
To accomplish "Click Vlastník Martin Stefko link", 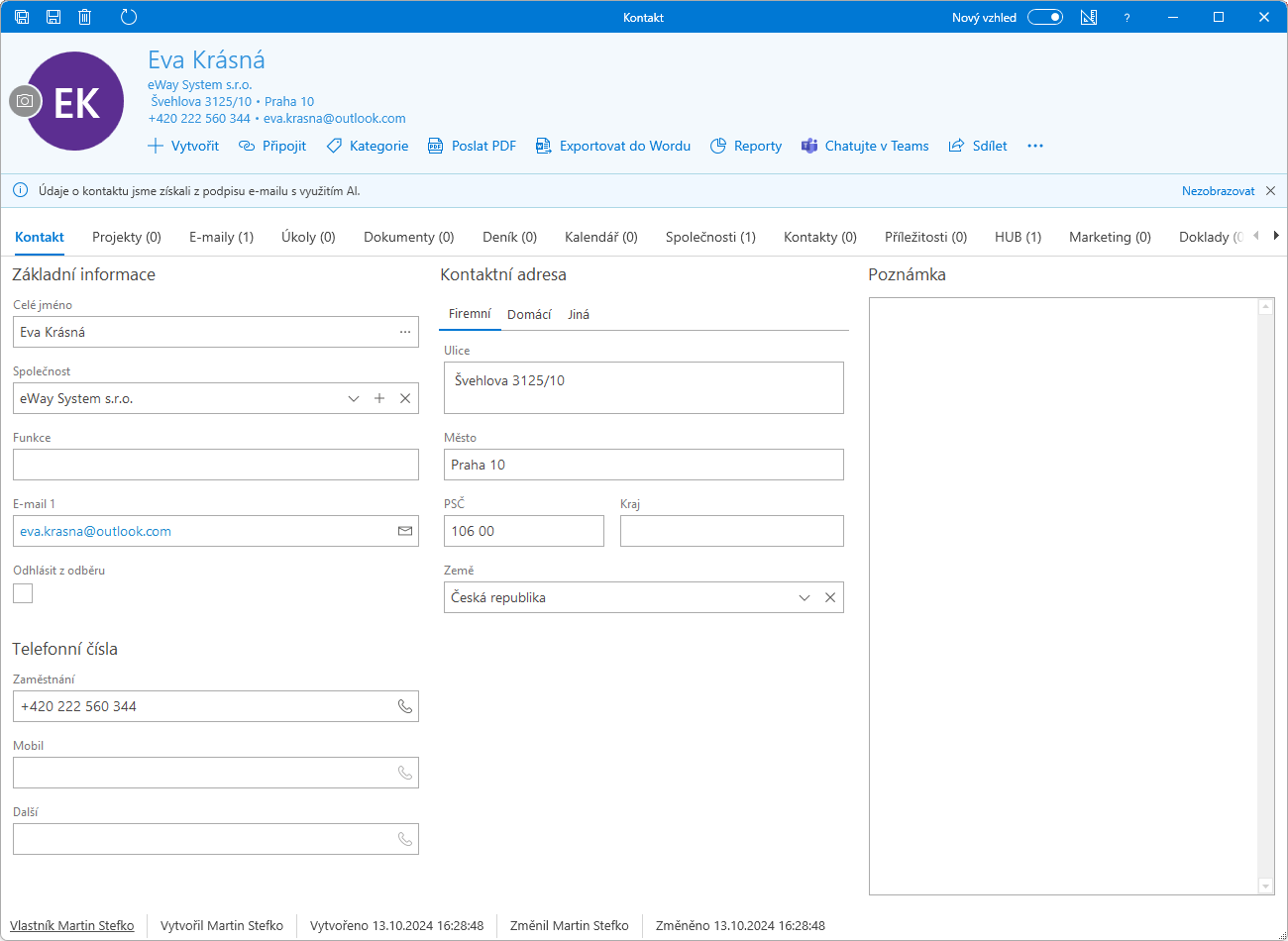I will [x=72, y=925].
